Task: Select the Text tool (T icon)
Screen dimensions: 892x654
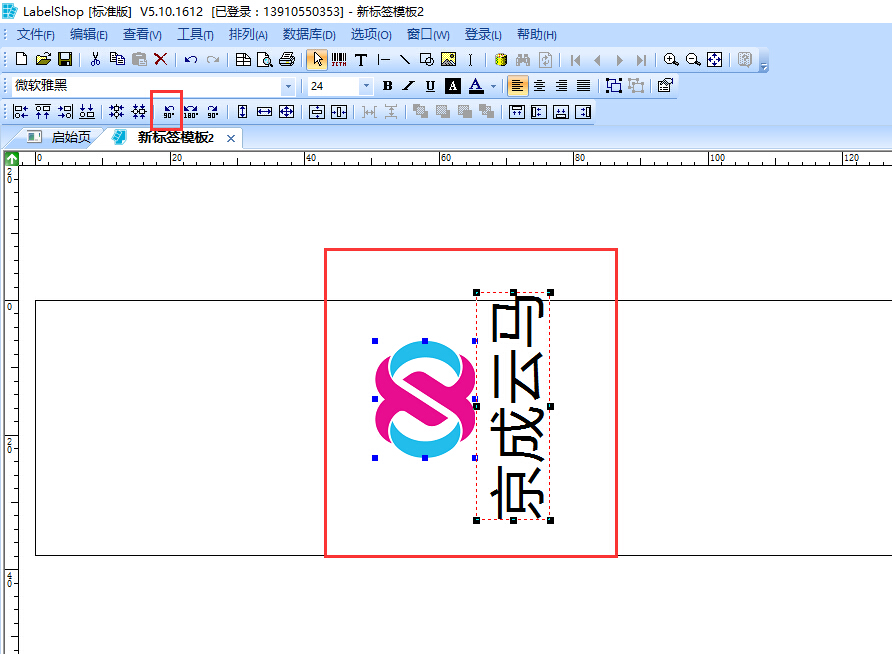Action: pyautogui.click(x=361, y=60)
